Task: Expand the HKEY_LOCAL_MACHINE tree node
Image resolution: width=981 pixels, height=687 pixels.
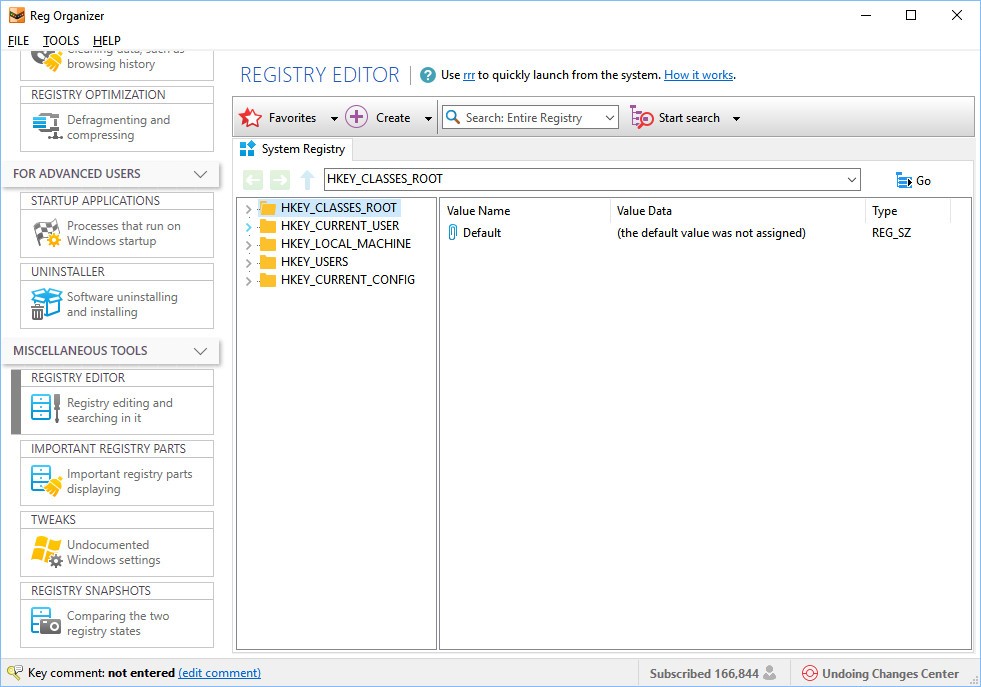Action: 248,244
